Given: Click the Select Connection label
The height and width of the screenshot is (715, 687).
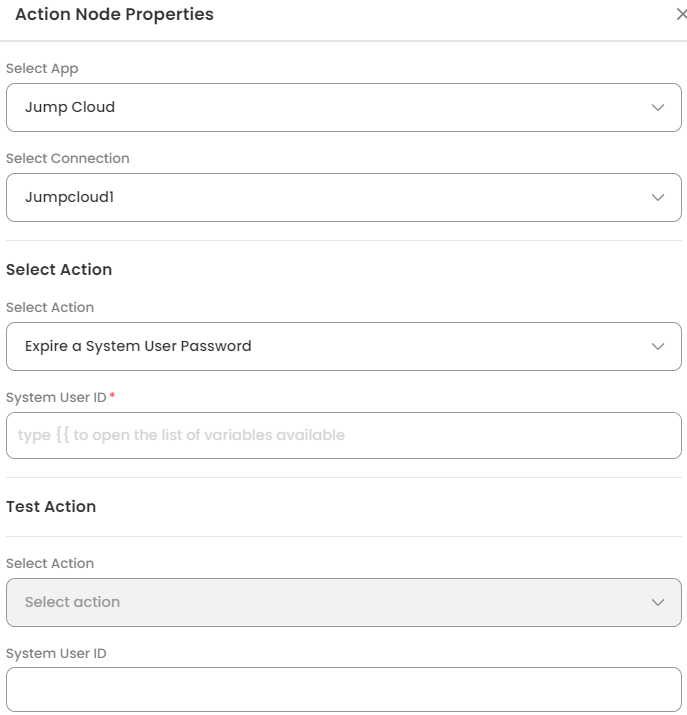Looking at the screenshot, I should point(68,158).
